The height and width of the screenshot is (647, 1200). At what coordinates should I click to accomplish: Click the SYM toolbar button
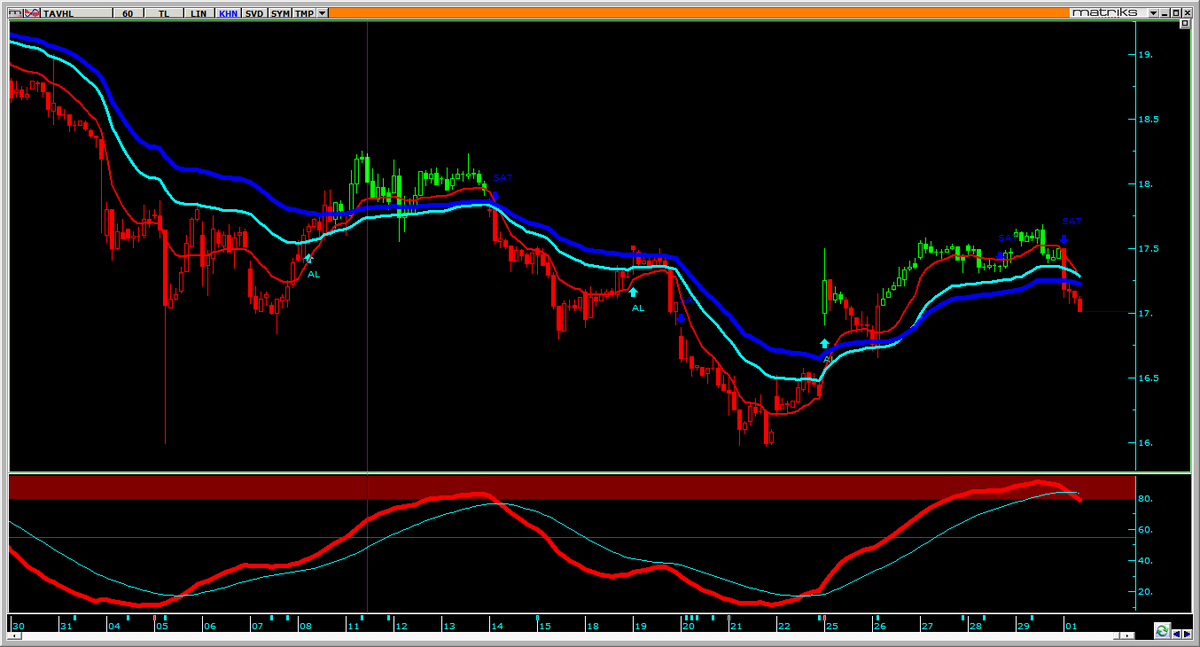[x=280, y=14]
